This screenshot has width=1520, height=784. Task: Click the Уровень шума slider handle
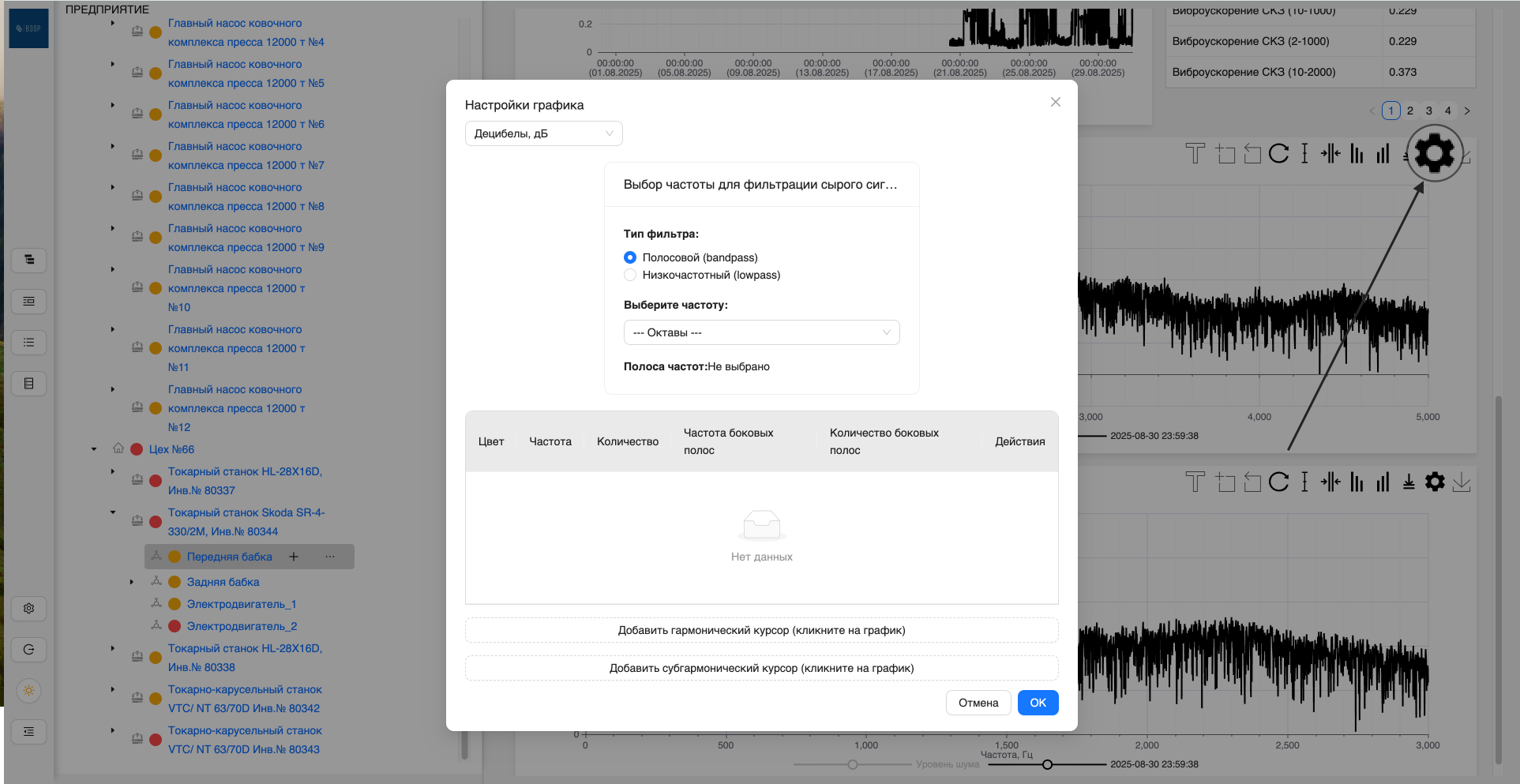(853, 764)
